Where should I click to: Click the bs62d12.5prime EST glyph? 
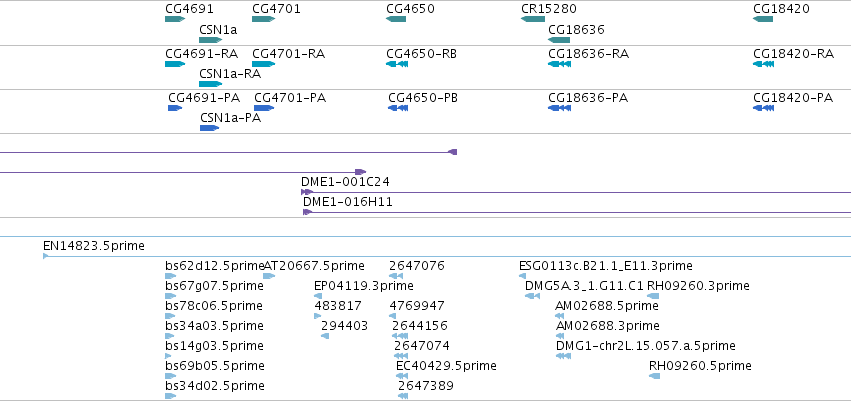tap(170, 276)
